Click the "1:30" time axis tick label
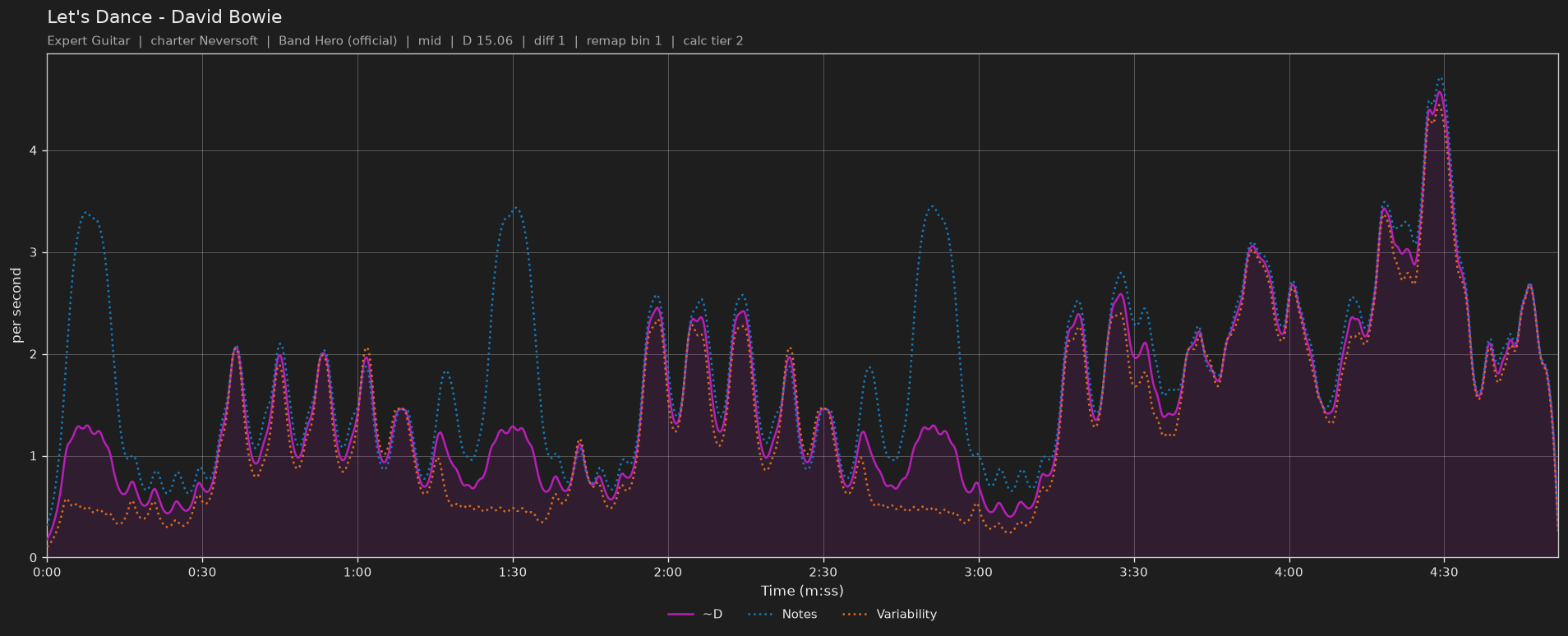Image resolution: width=1568 pixels, height=636 pixels. click(513, 573)
